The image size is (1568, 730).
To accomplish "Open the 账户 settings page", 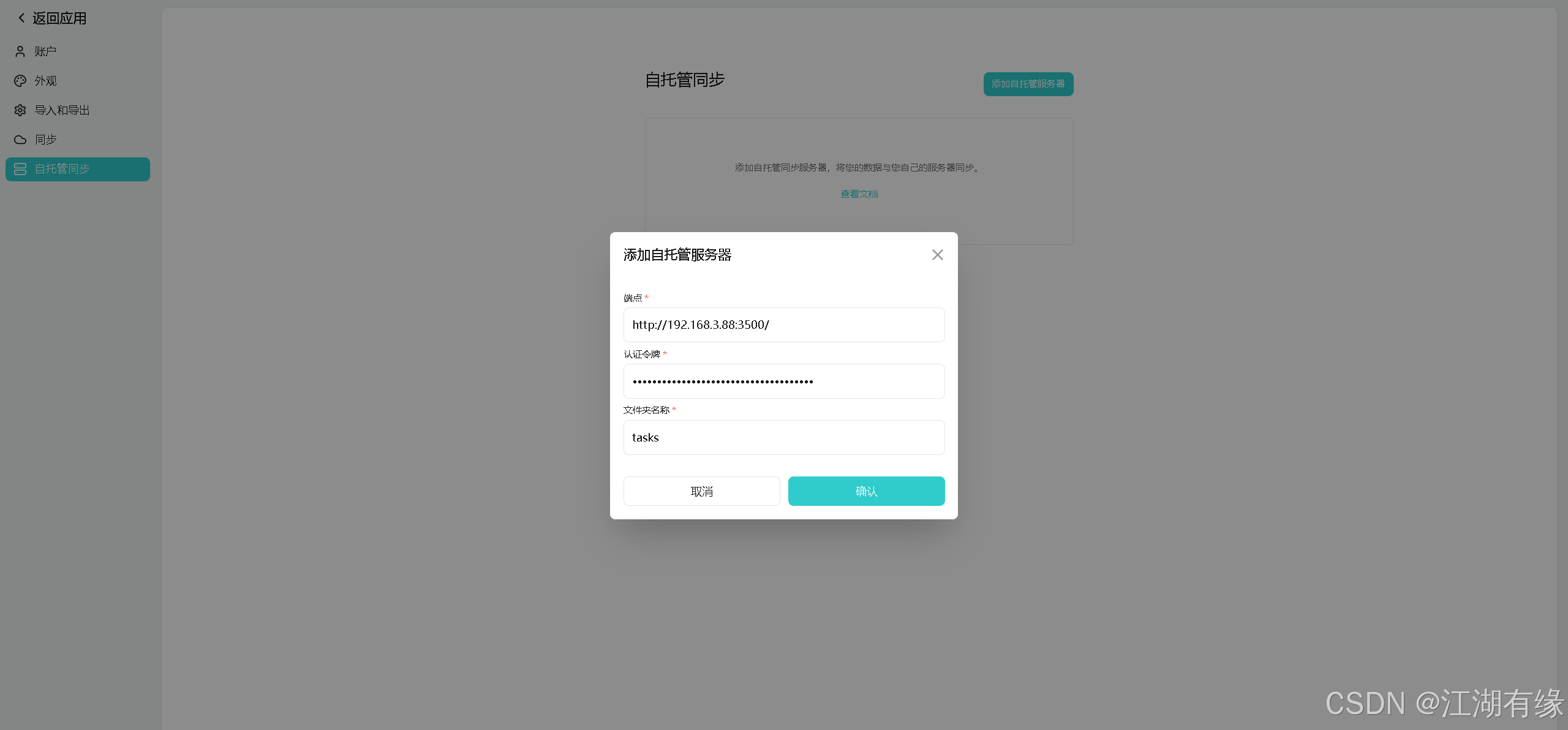I will [44, 51].
